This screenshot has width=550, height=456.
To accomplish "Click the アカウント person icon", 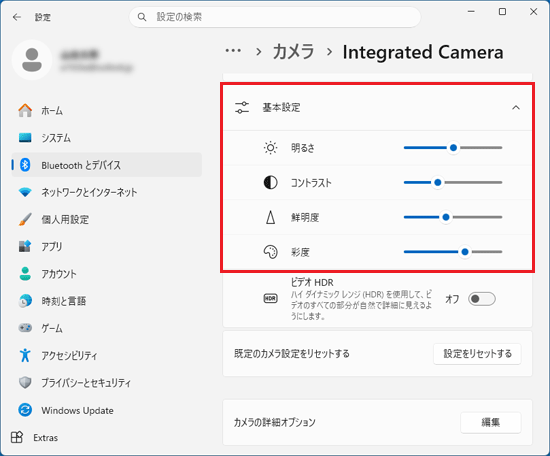I will pos(25,274).
